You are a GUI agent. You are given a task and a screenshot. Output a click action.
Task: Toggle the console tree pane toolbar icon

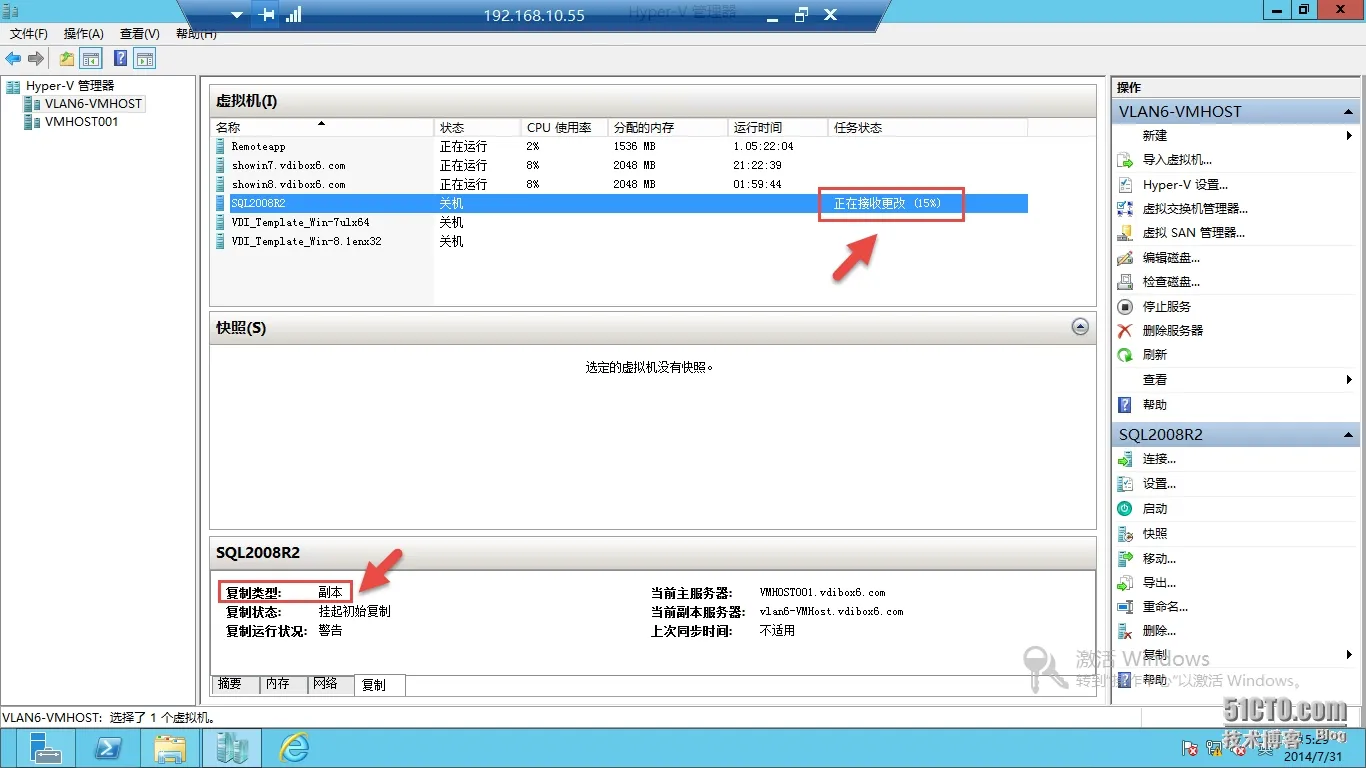point(91,59)
